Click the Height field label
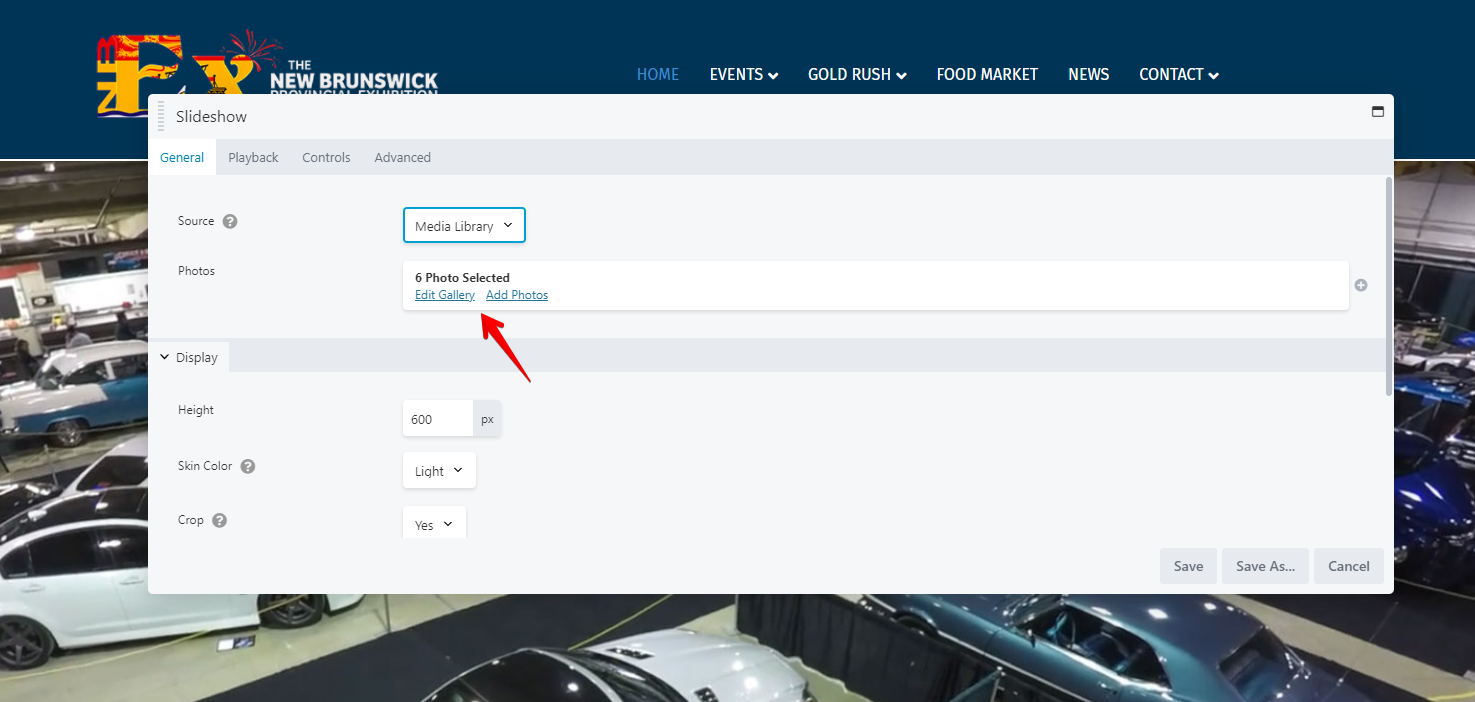Screen dimensions: 1475x702 (196, 410)
